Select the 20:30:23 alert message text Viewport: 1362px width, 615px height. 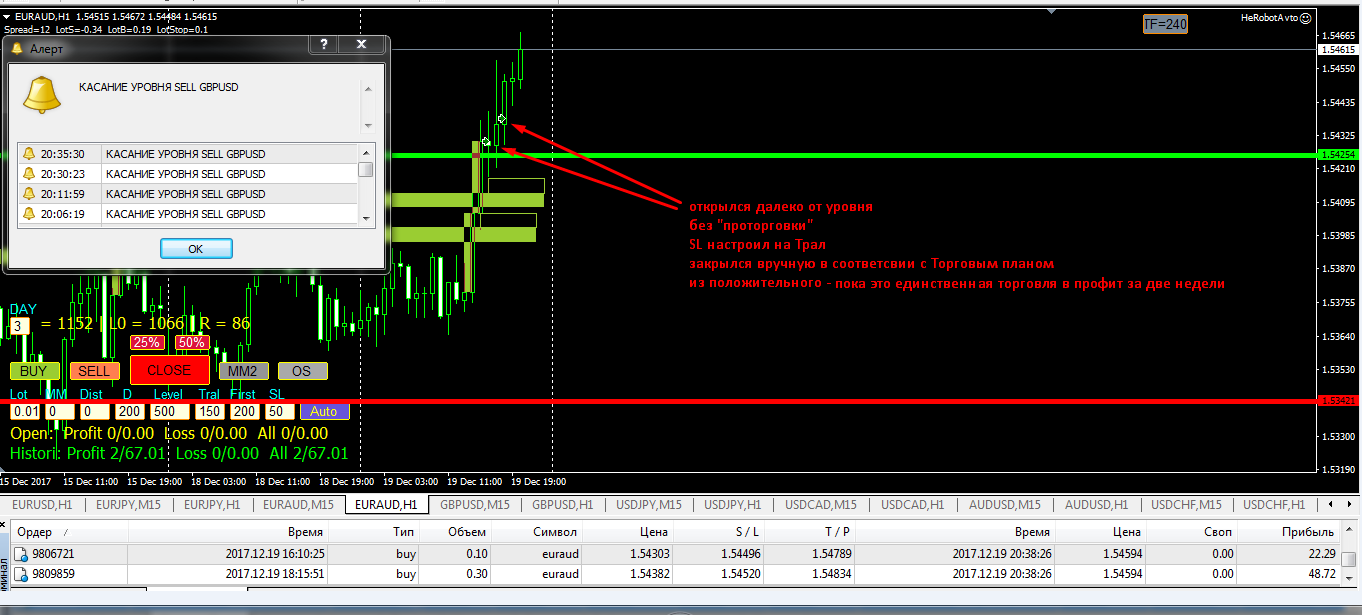pos(185,174)
